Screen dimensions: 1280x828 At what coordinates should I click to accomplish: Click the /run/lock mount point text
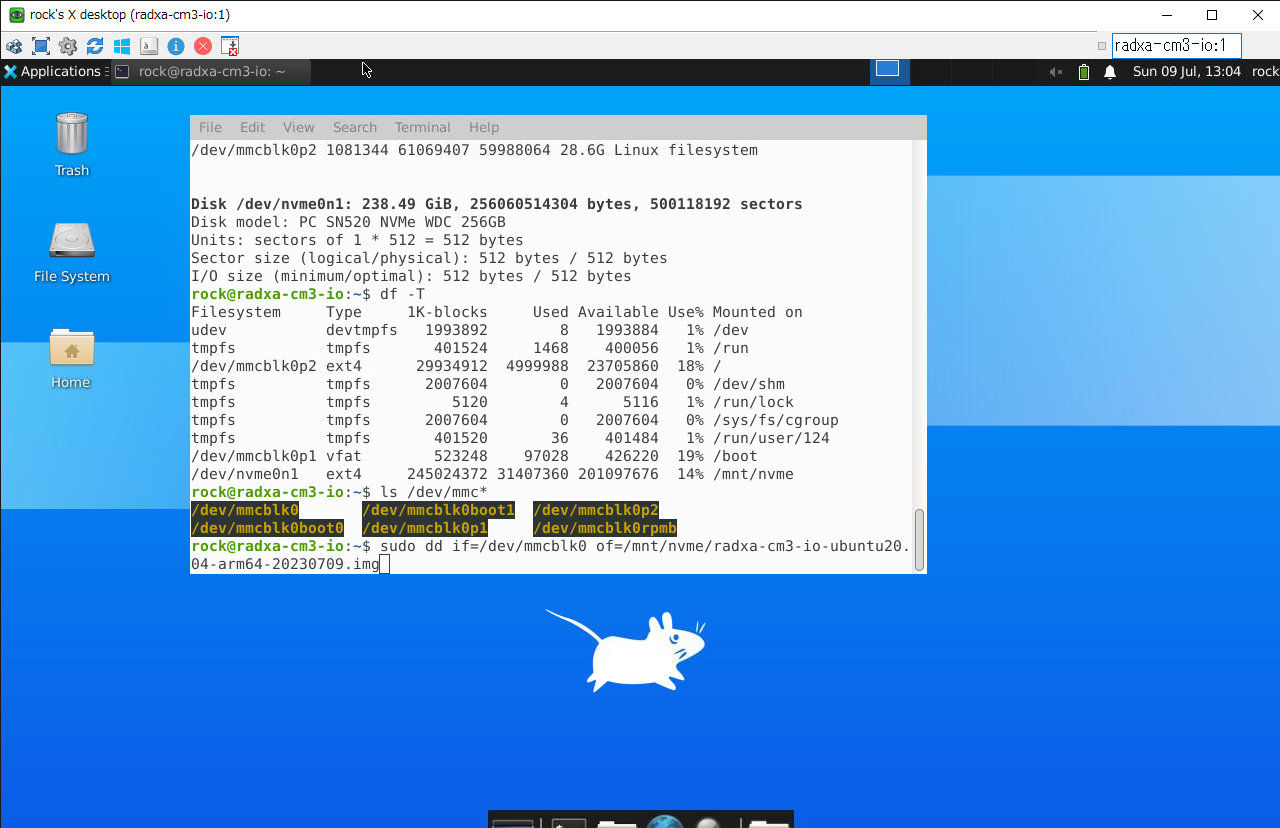pyautogui.click(x=753, y=402)
